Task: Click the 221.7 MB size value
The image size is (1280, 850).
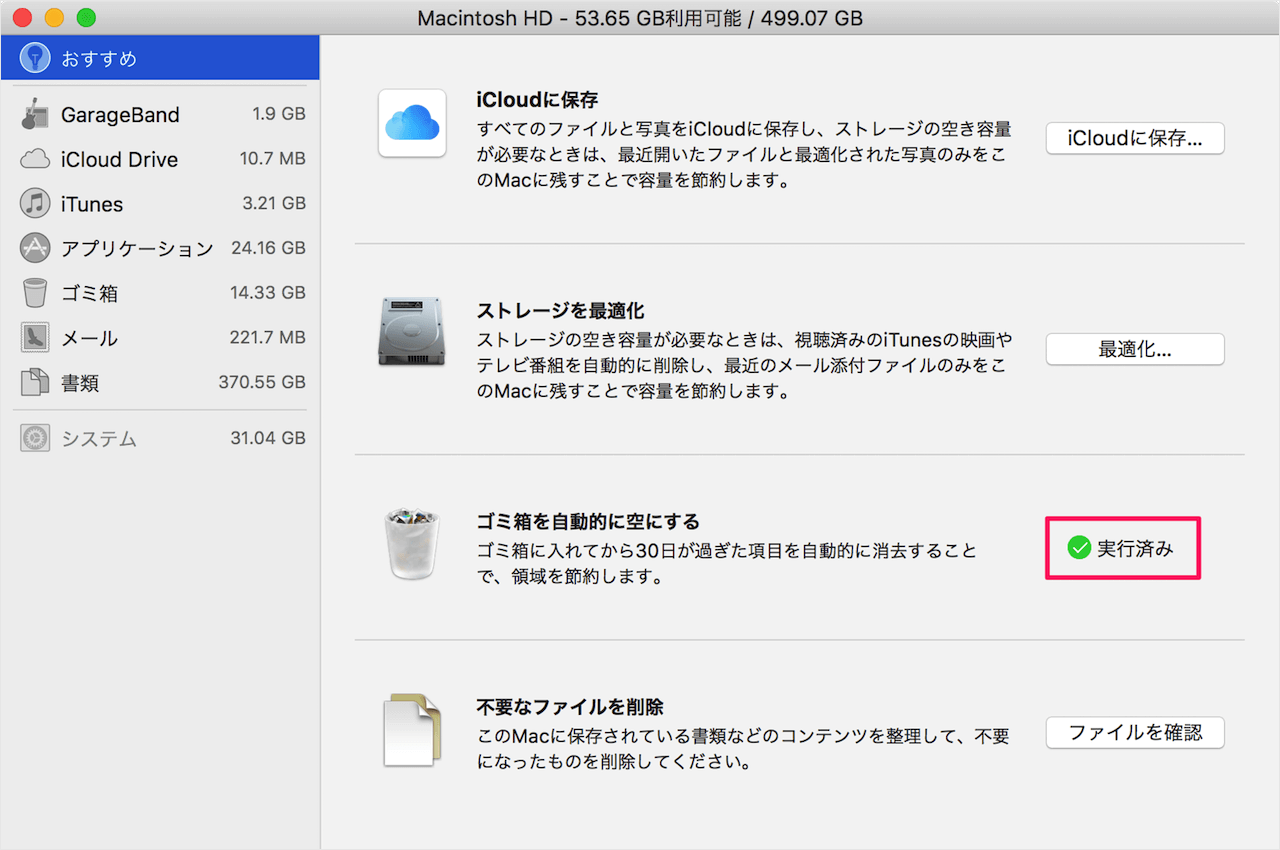Action: point(268,338)
